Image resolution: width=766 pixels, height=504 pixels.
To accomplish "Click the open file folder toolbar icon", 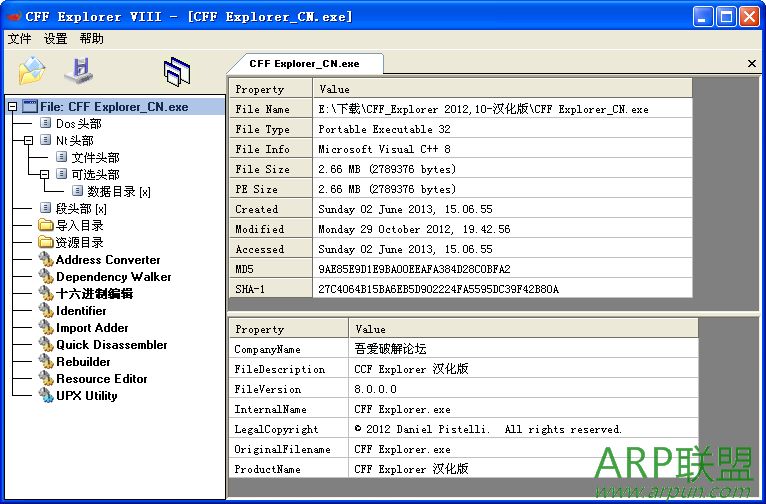I will [x=32, y=71].
